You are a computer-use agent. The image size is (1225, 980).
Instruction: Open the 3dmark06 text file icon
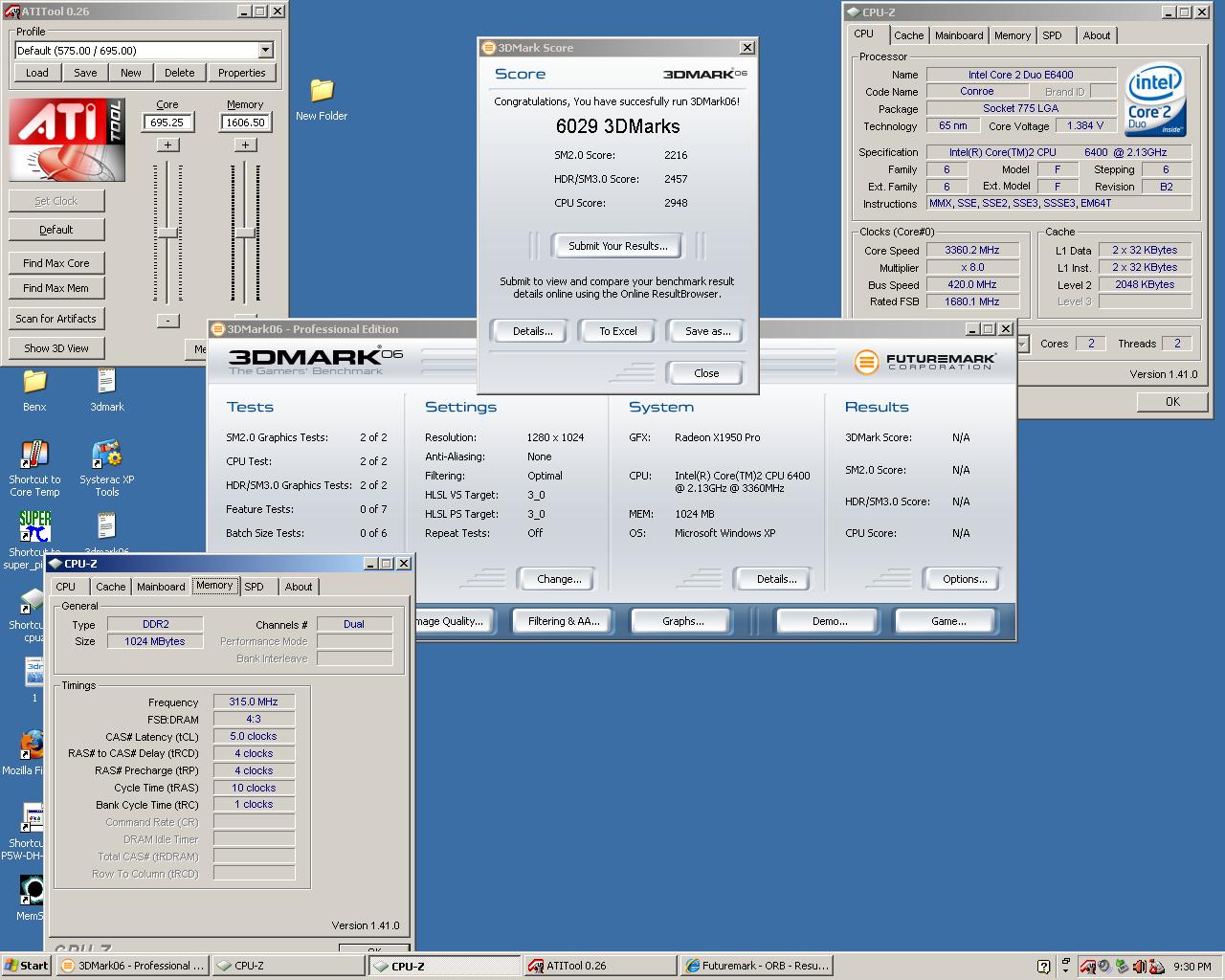click(106, 526)
